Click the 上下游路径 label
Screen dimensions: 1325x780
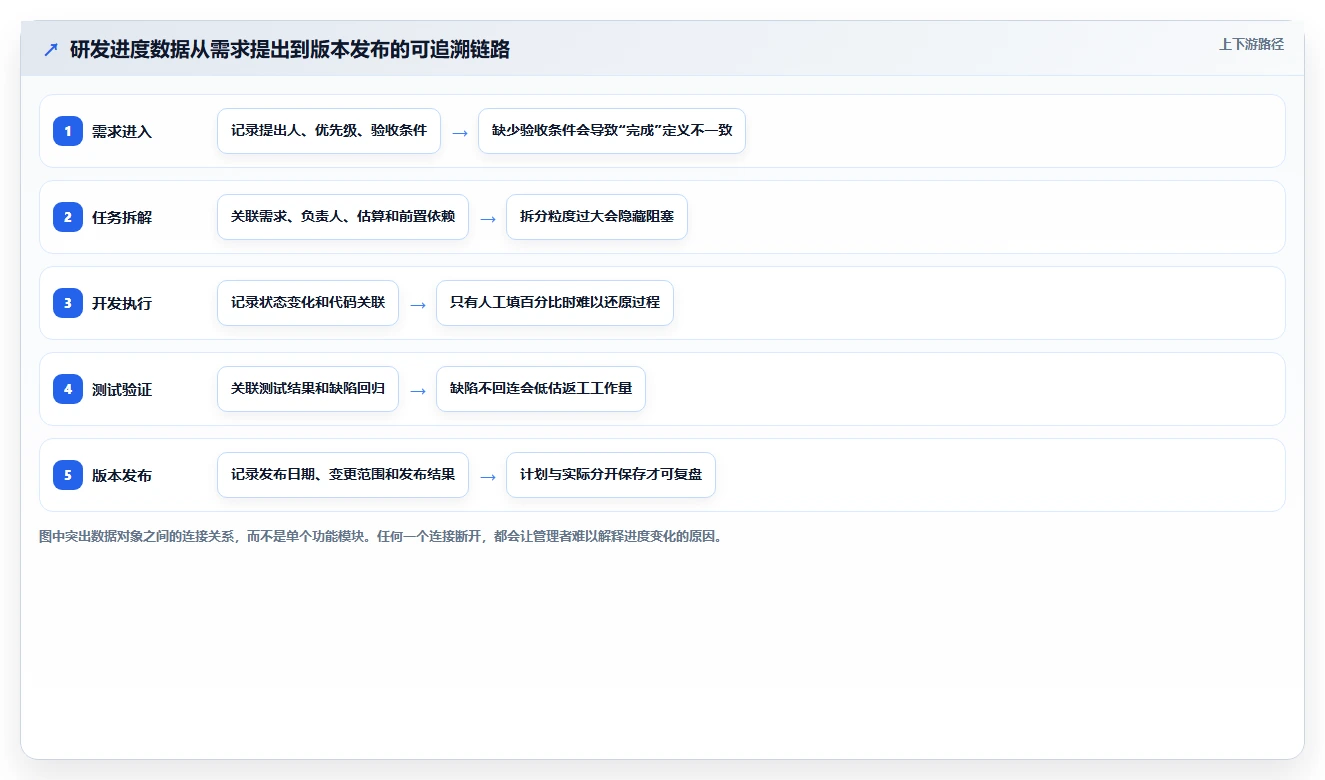point(1251,44)
